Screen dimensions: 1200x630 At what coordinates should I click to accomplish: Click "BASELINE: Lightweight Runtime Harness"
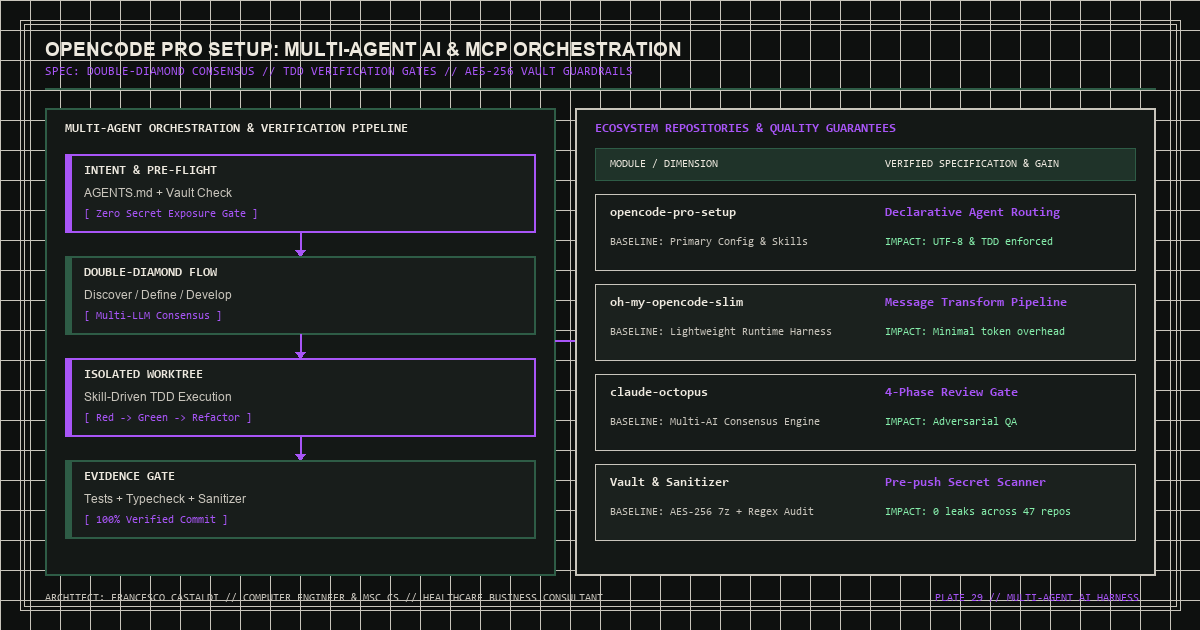tap(721, 332)
